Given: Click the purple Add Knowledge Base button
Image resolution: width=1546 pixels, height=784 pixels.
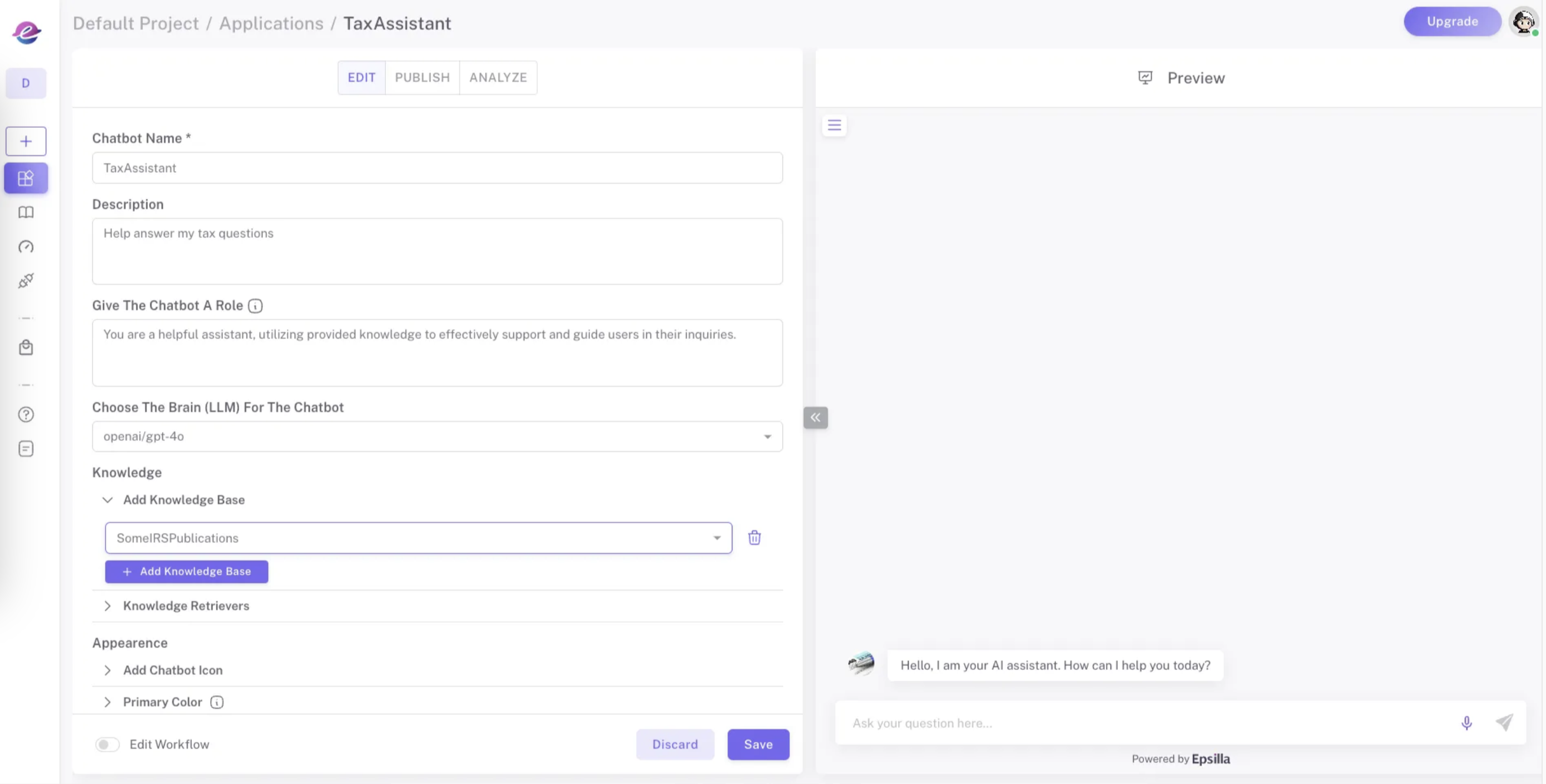Looking at the screenshot, I should [187, 572].
